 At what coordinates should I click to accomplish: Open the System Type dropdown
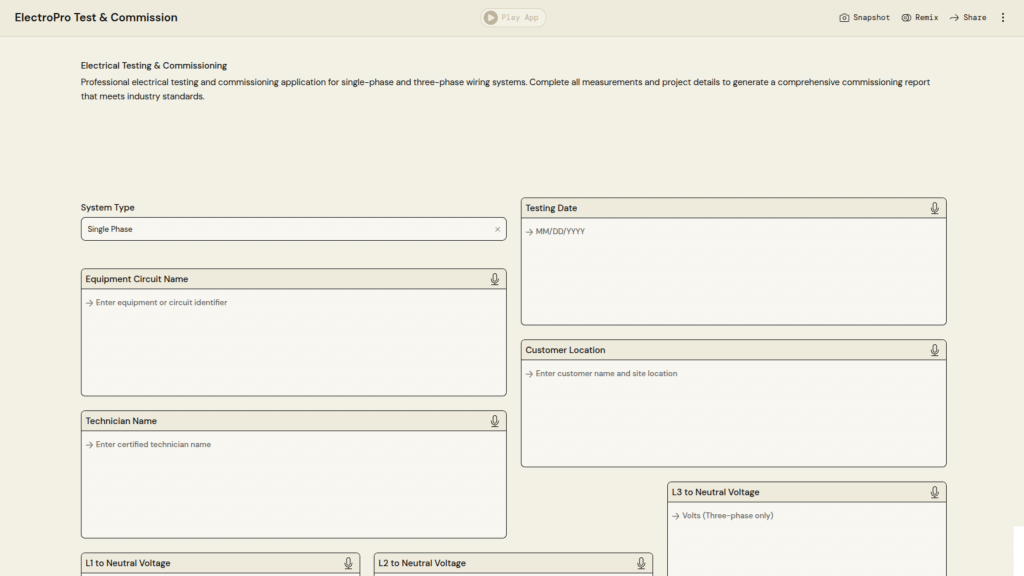(x=285, y=229)
